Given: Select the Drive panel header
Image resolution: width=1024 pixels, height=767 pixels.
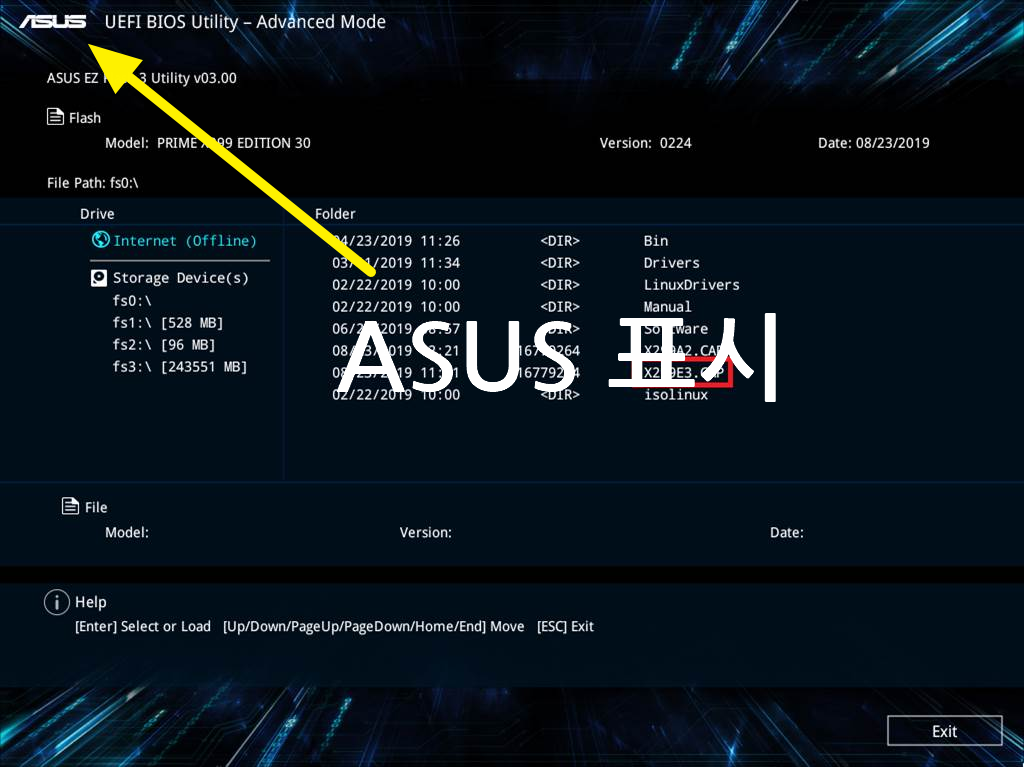Looking at the screenshot, I should click(97, 213).
